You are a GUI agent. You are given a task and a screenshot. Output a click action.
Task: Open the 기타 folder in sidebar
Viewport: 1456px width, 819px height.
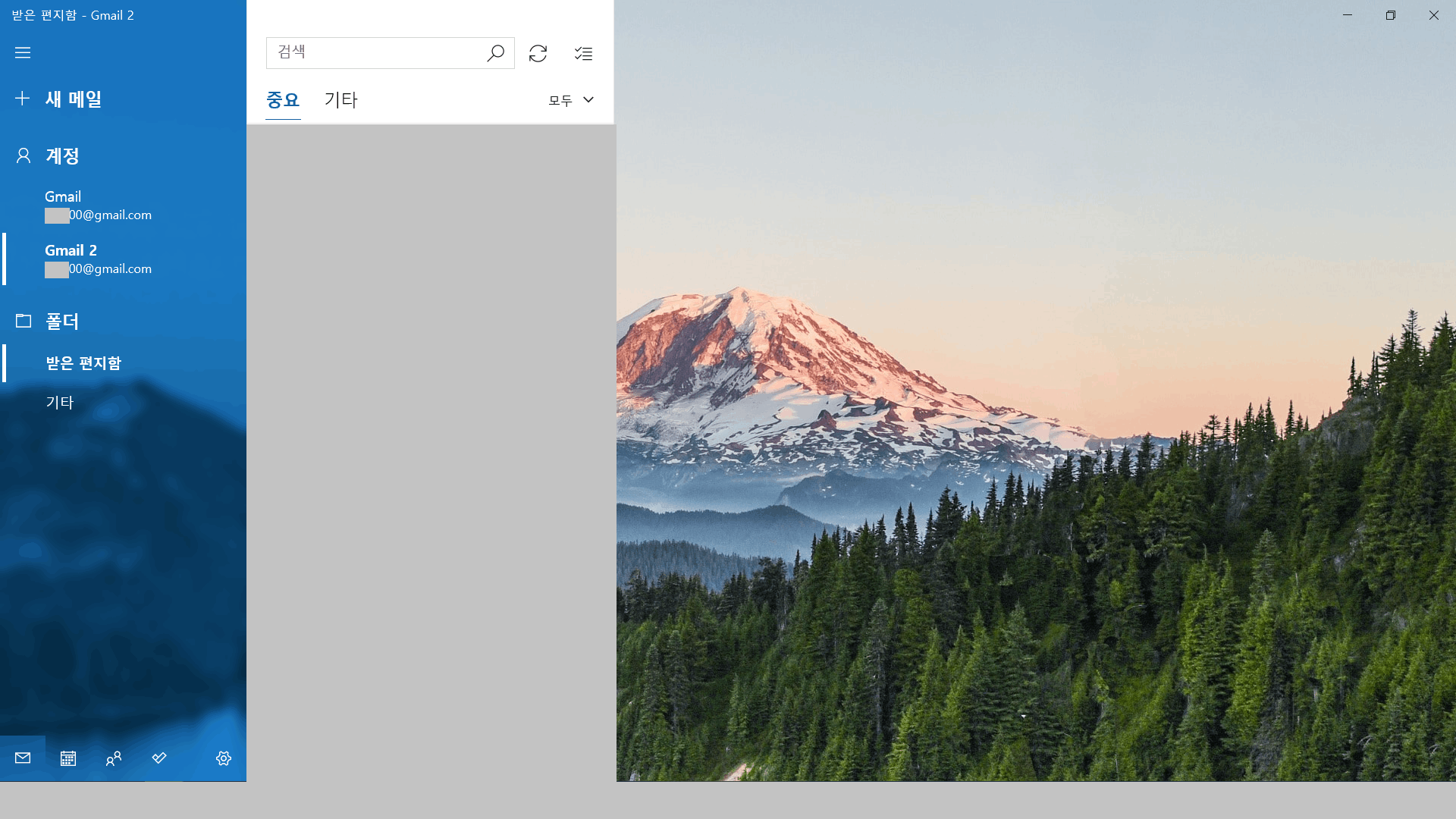(60, 403)
